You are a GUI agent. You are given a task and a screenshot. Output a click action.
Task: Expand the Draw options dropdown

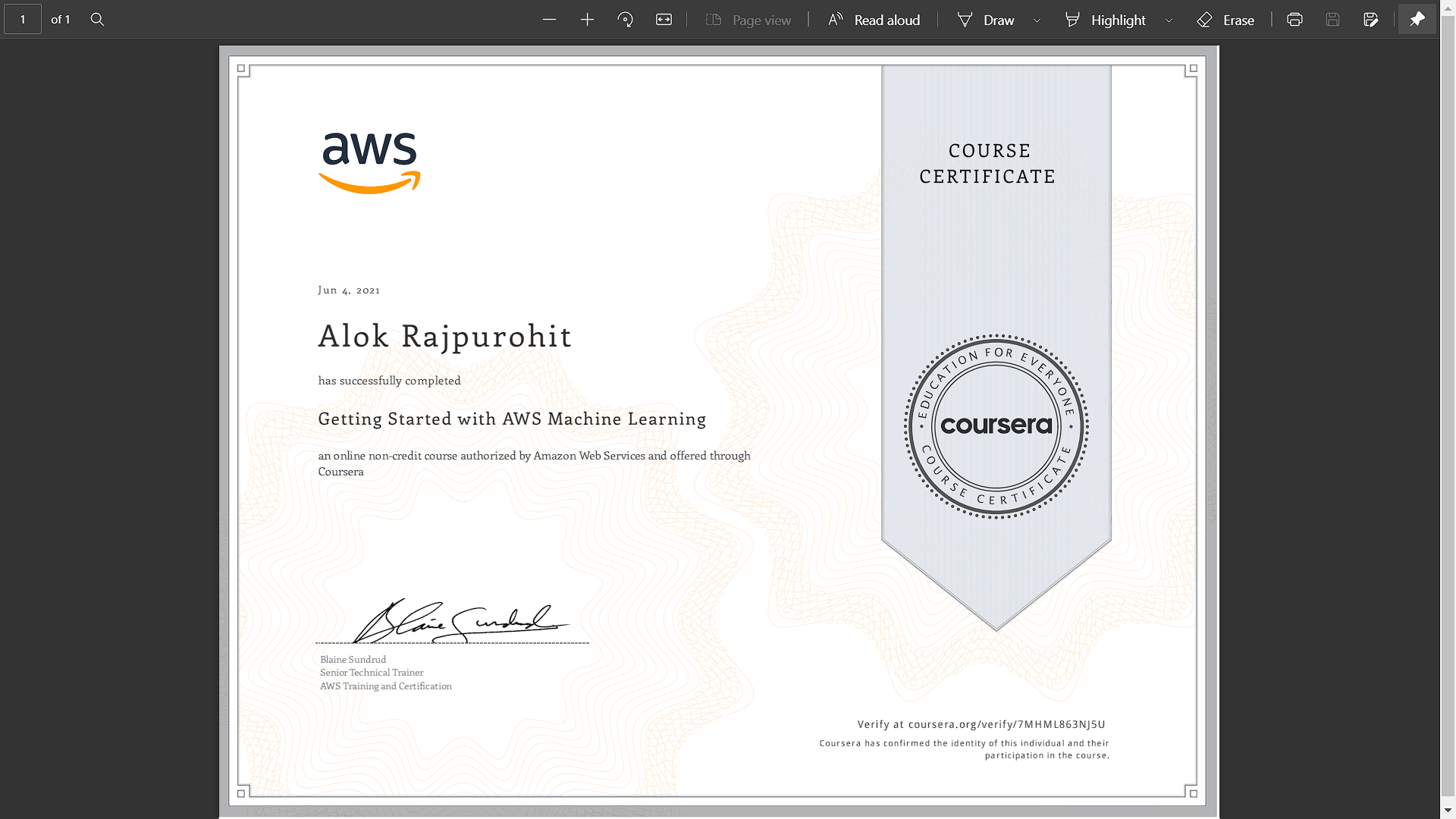pyautogui.click(x=1037, y=20)
